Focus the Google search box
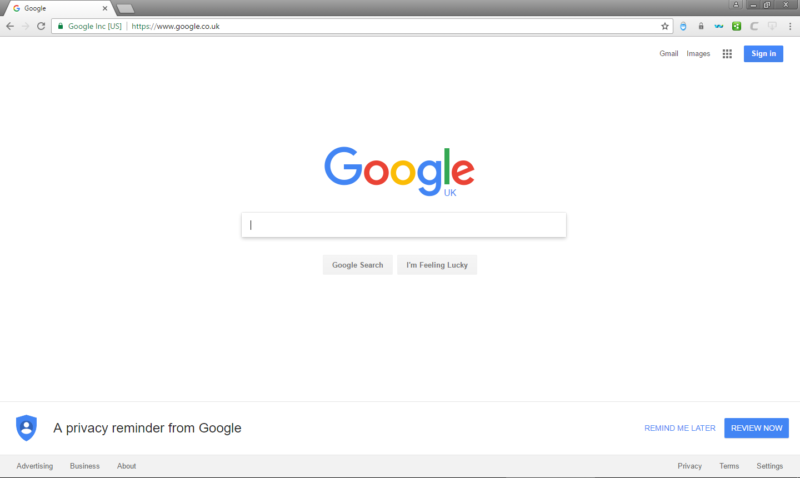 (404, 225)
